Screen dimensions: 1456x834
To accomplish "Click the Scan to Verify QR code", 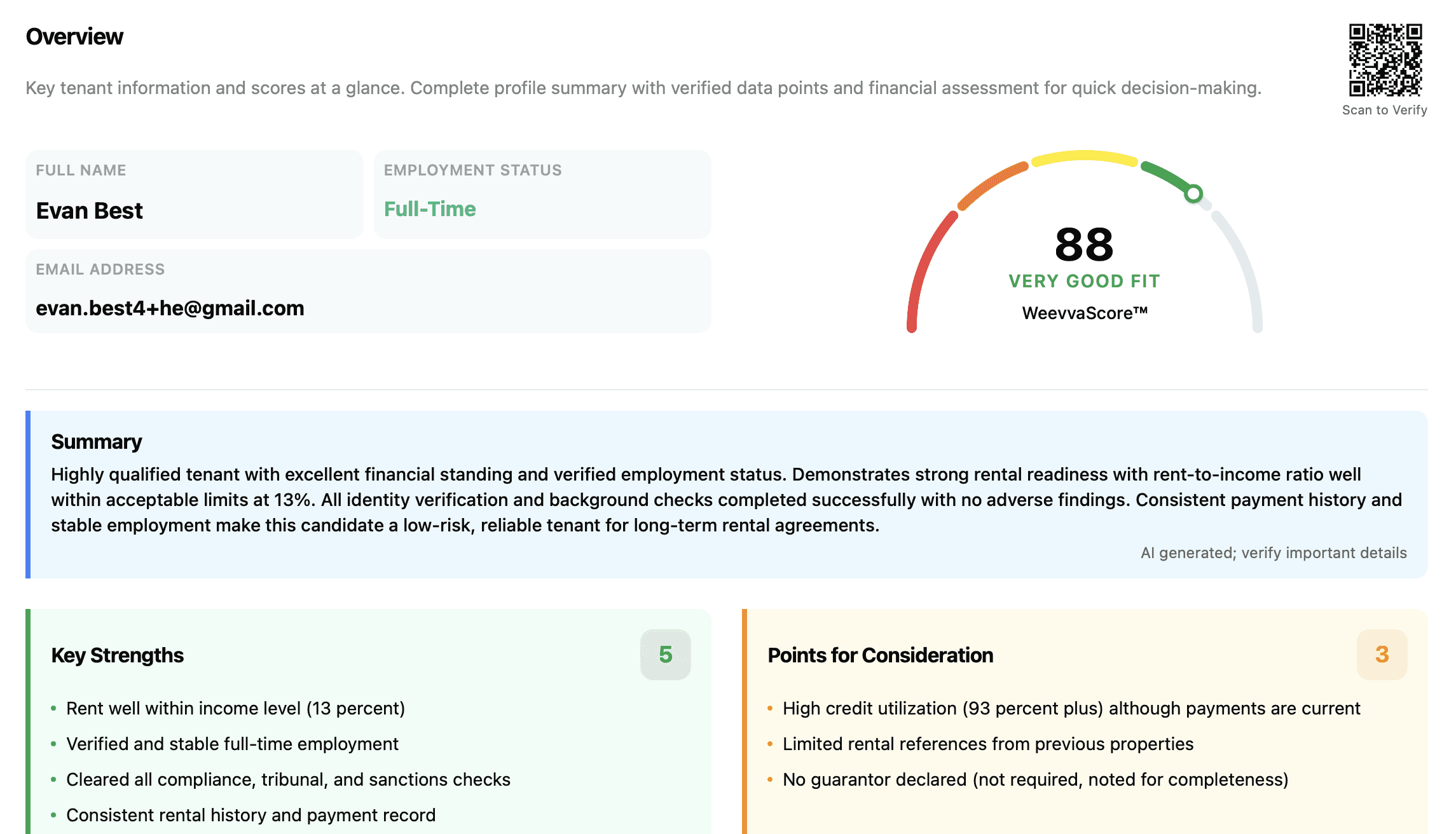I will tap(1385, 60).
